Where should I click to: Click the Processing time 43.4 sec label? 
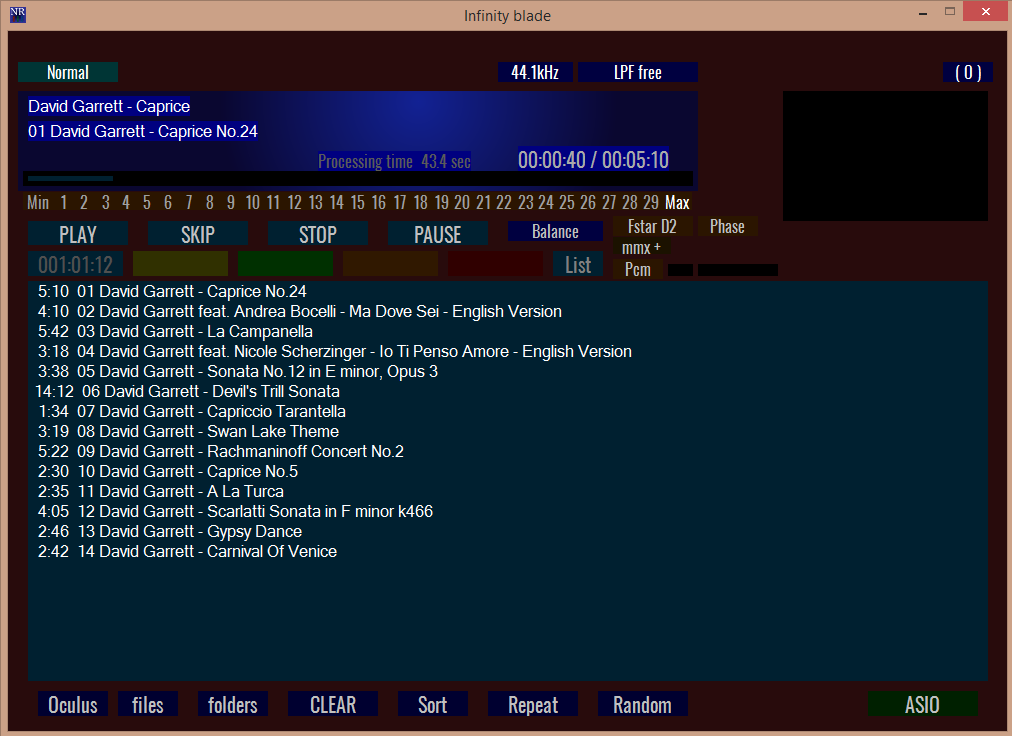pyautogui.click(x=394, y=161)
